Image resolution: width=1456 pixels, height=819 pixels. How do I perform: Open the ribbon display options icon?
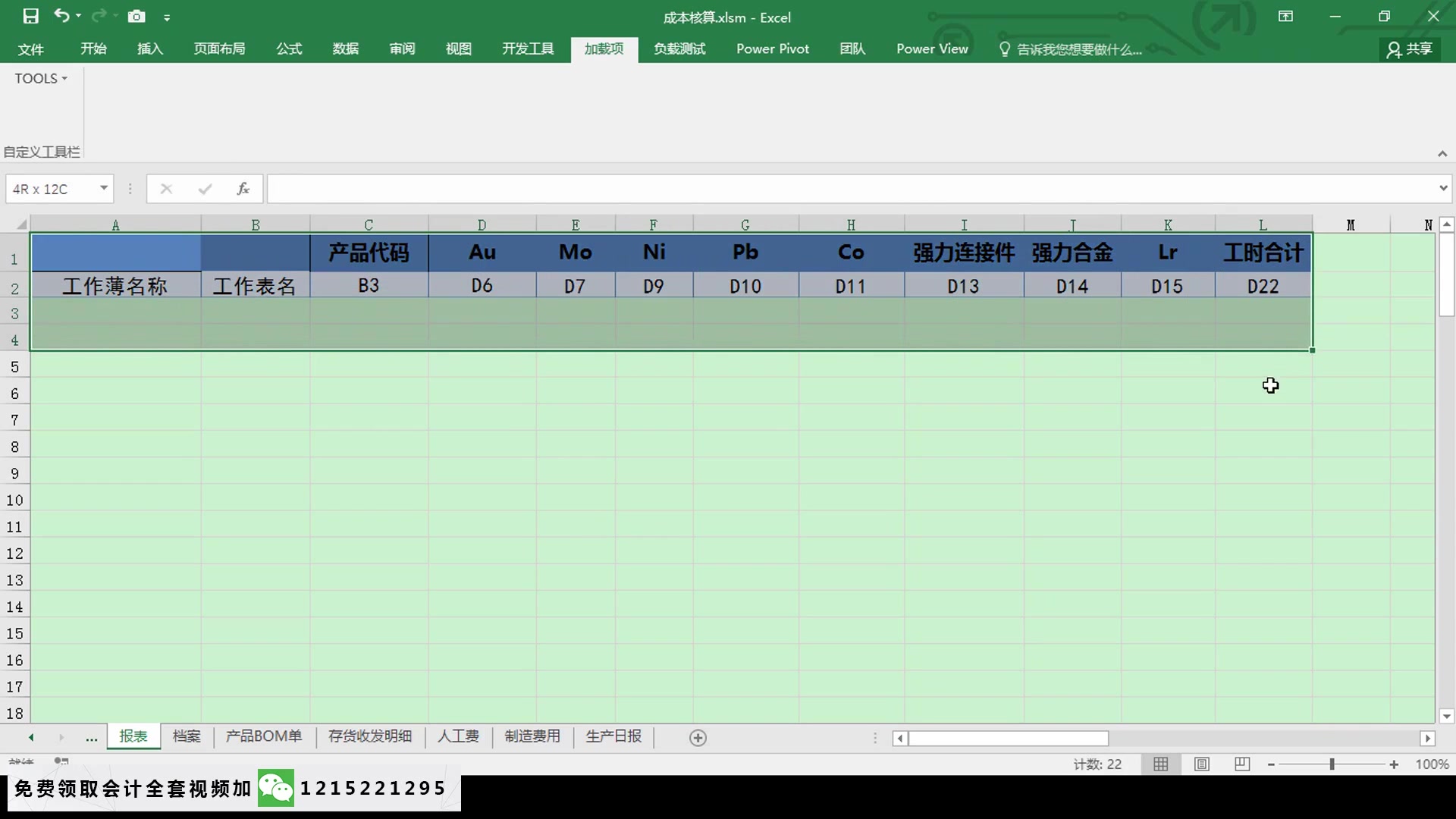click(1285, 16)
